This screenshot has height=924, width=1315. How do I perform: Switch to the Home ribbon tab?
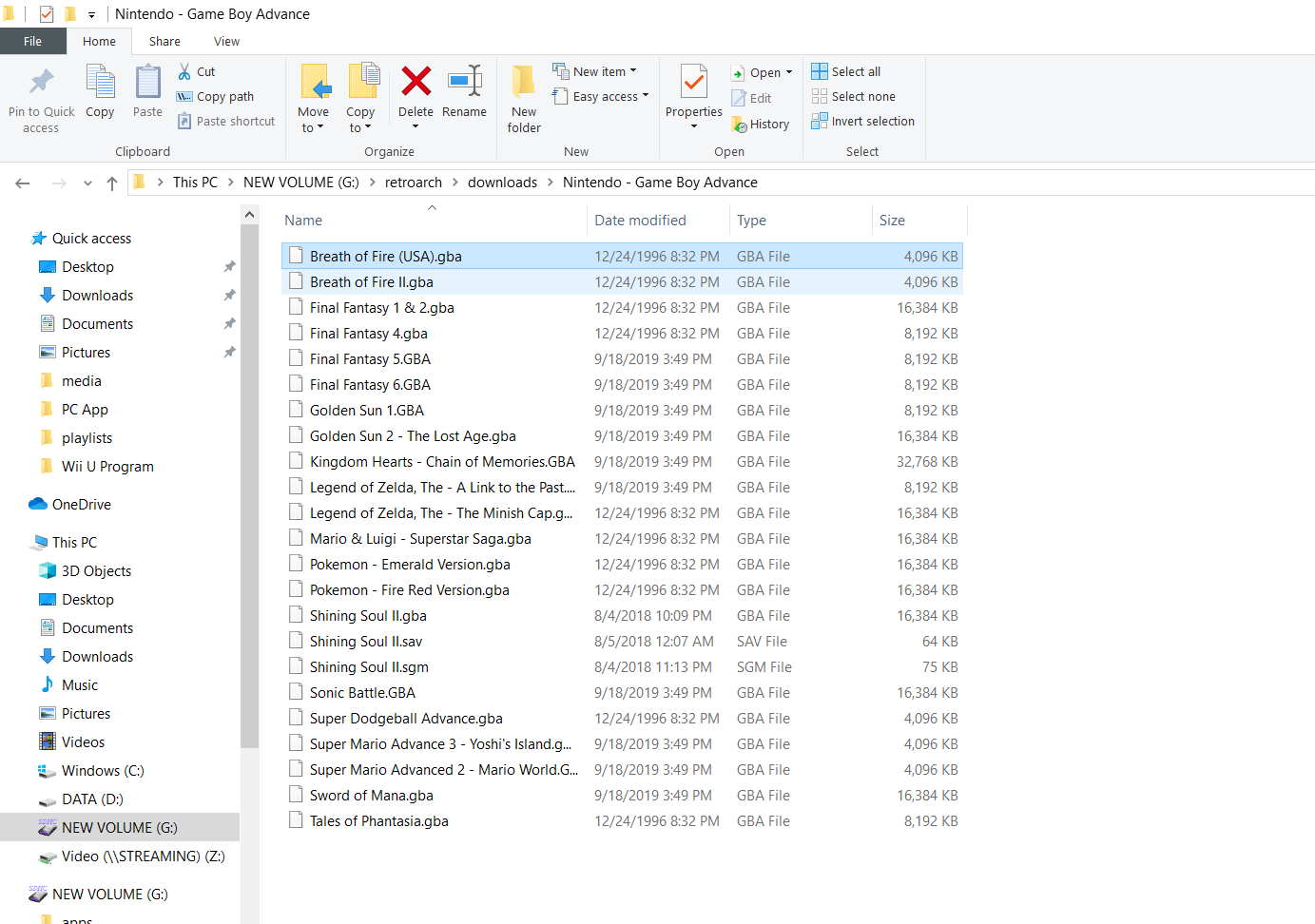click(99, 41)
